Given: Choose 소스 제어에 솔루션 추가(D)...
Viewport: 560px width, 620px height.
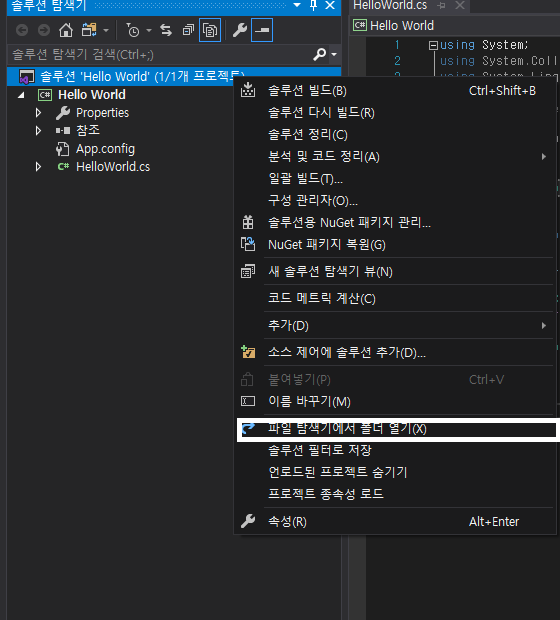Looking at the screenshot, I should point(395,352).
